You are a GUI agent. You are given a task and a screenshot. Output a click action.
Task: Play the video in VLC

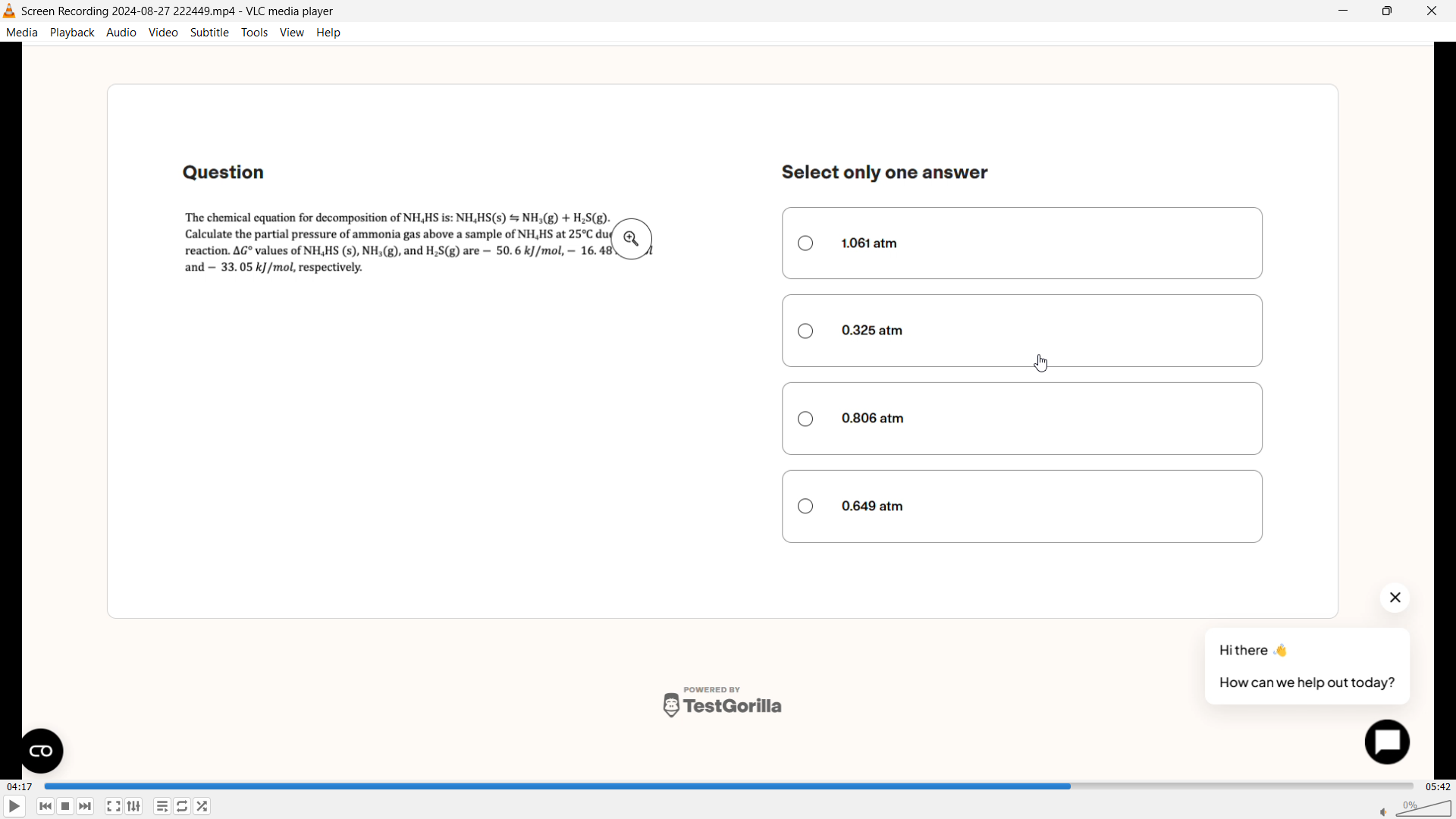(14, 807)
